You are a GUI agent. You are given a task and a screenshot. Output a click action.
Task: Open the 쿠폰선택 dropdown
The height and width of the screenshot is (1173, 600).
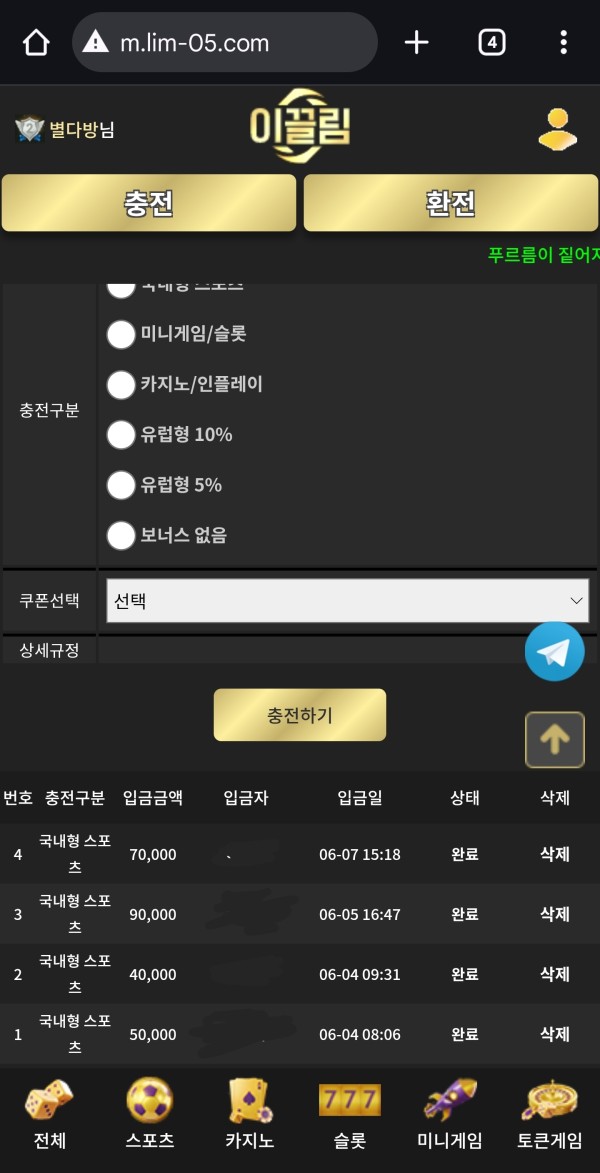click(347, 601)
